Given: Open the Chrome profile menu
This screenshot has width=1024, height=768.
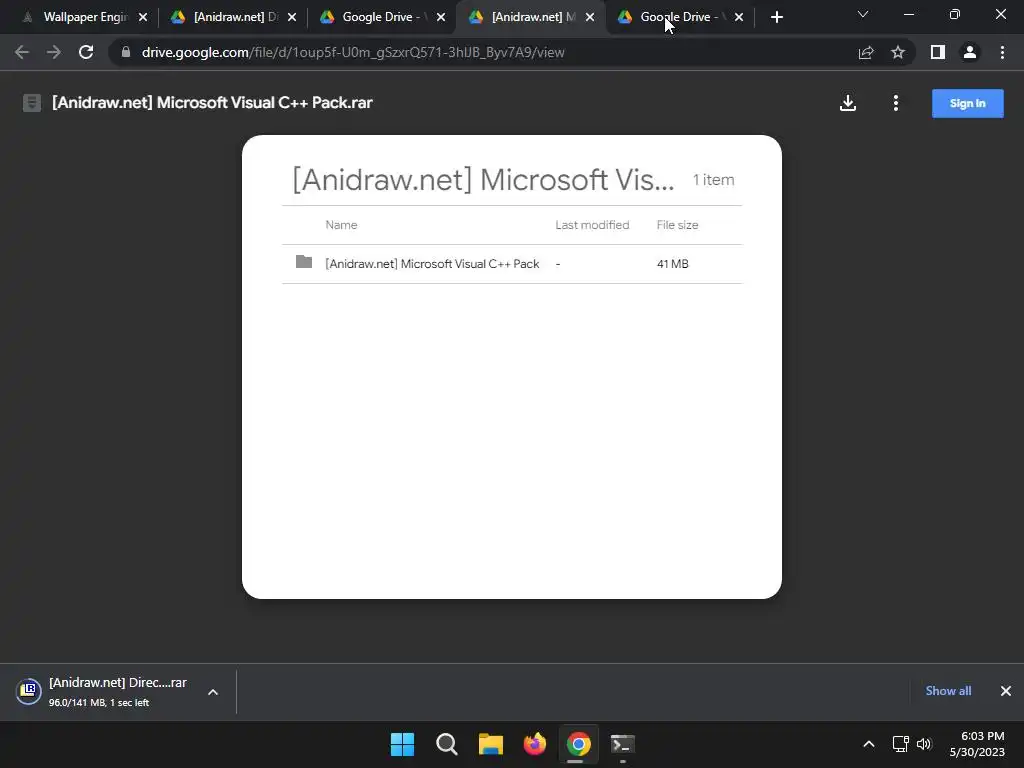Looking at the screenshot, I should 970,52.
